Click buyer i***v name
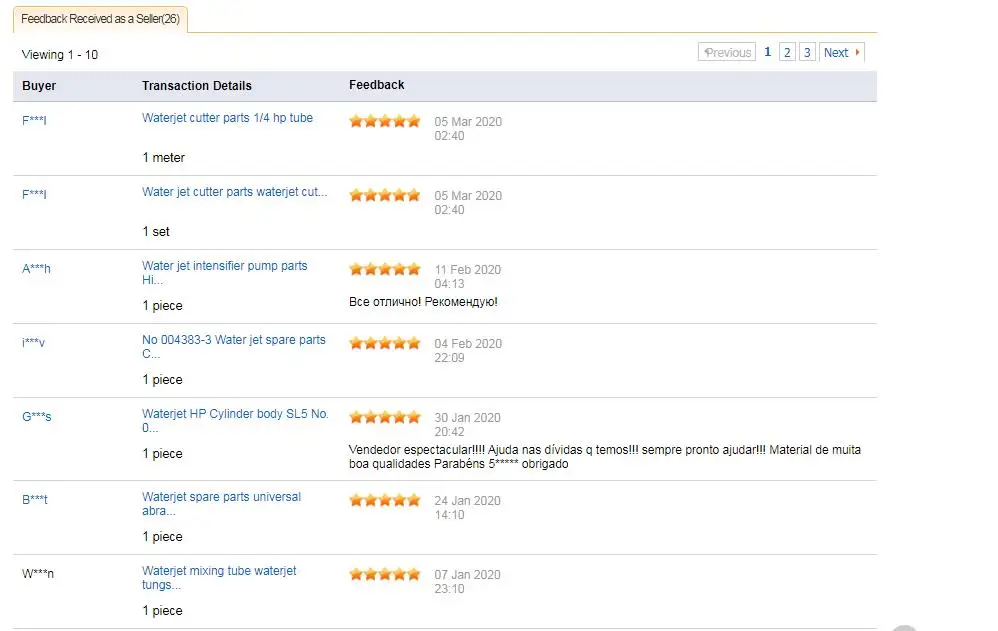Screen dimensions: 998x631 click(x=34, y=343)
